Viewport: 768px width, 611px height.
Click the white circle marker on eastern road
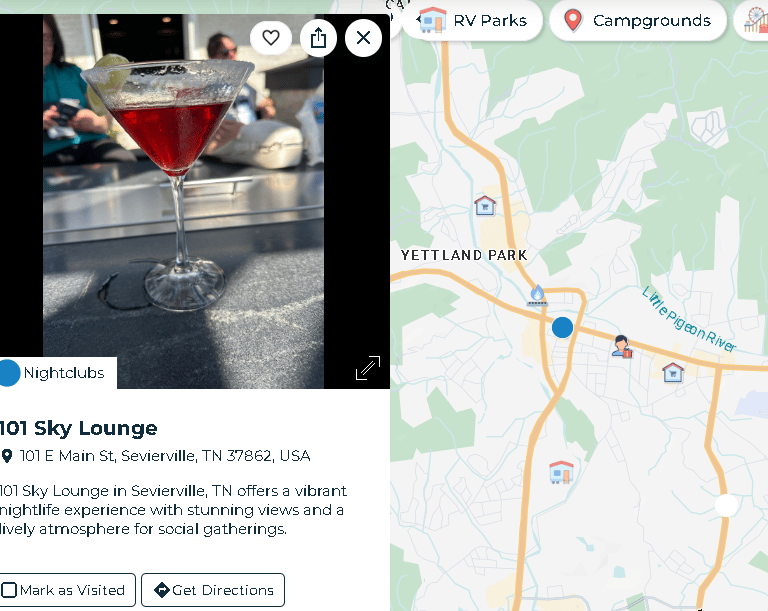point(726,506)
